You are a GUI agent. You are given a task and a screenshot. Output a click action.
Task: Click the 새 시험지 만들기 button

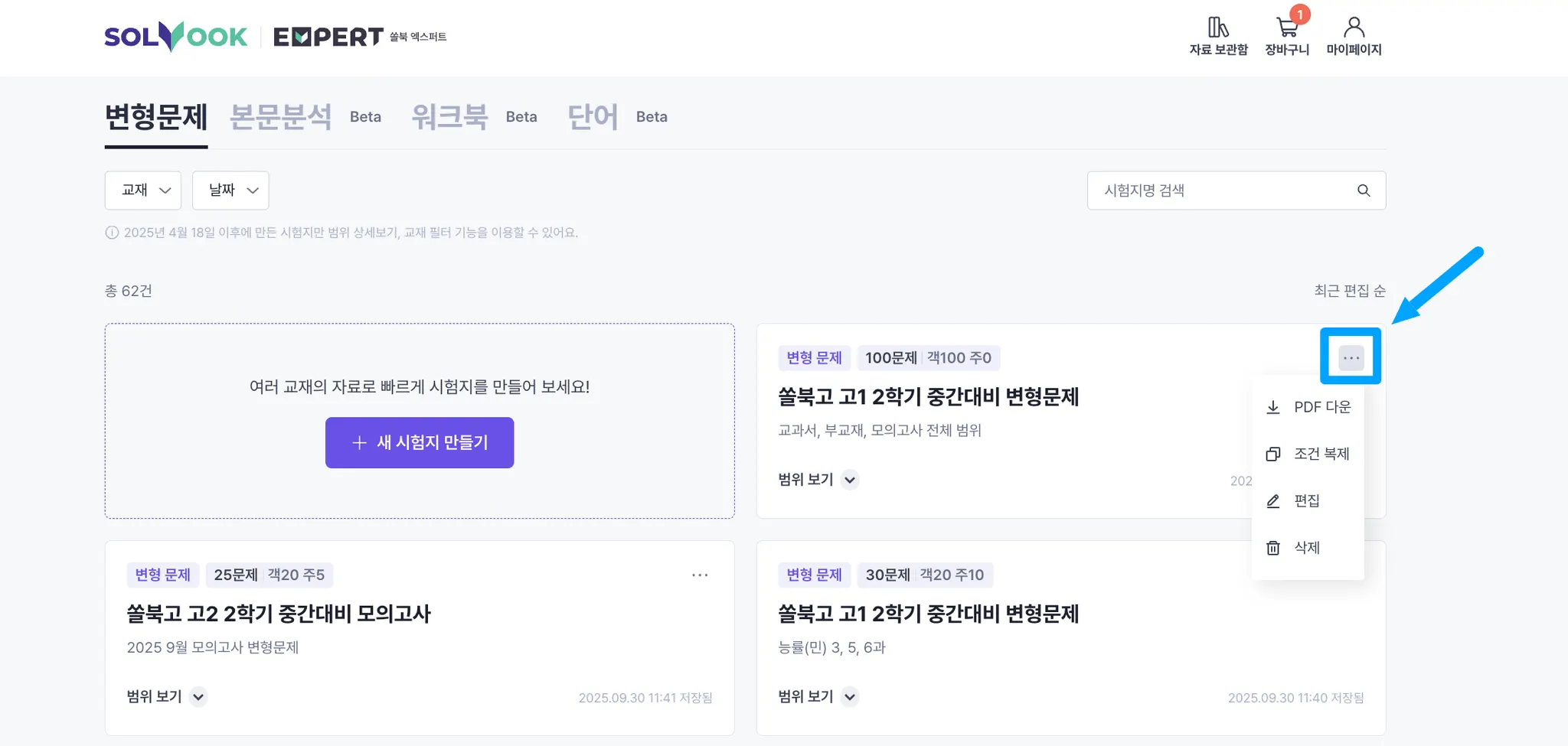click(420, 442)
